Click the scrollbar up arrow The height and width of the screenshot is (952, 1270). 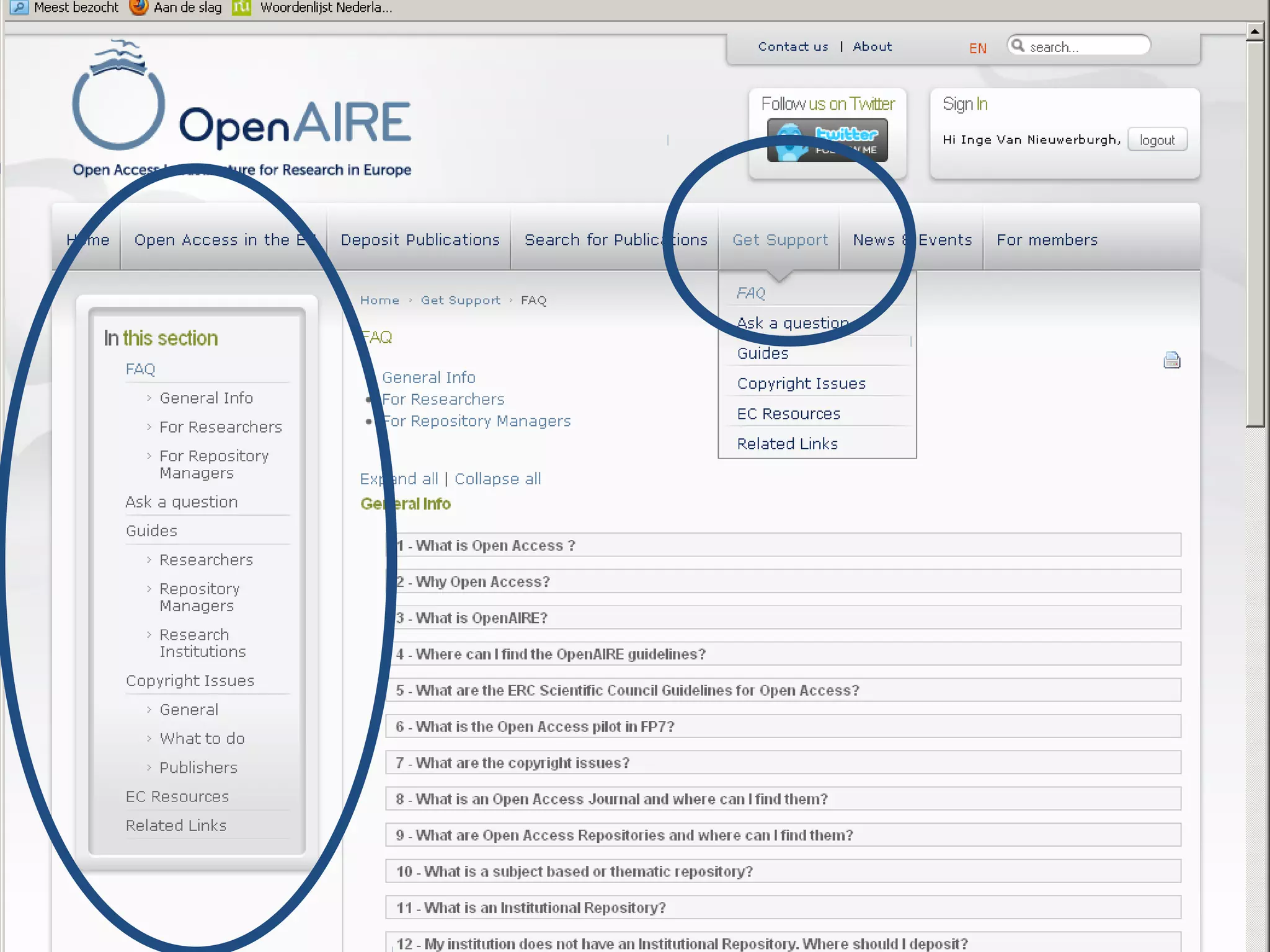(x=1254, y=31)
